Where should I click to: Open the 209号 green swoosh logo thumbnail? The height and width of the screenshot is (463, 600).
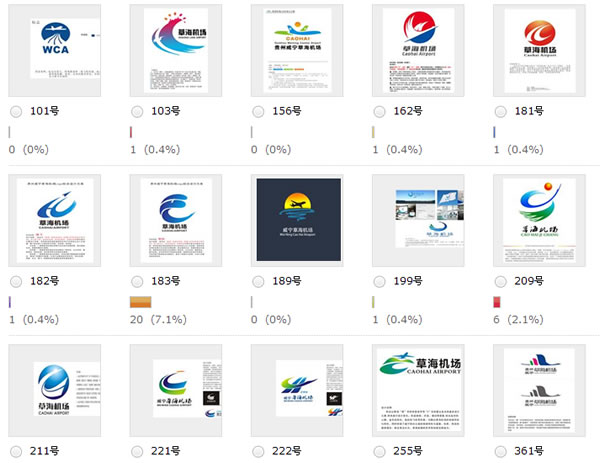540,221
